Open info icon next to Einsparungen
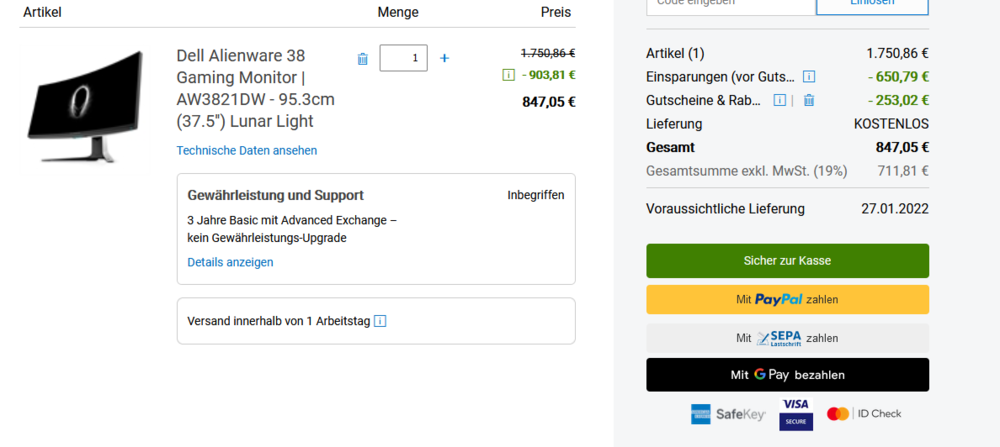The width and height of the screenshot is (1000, 447). pos(809,76)
